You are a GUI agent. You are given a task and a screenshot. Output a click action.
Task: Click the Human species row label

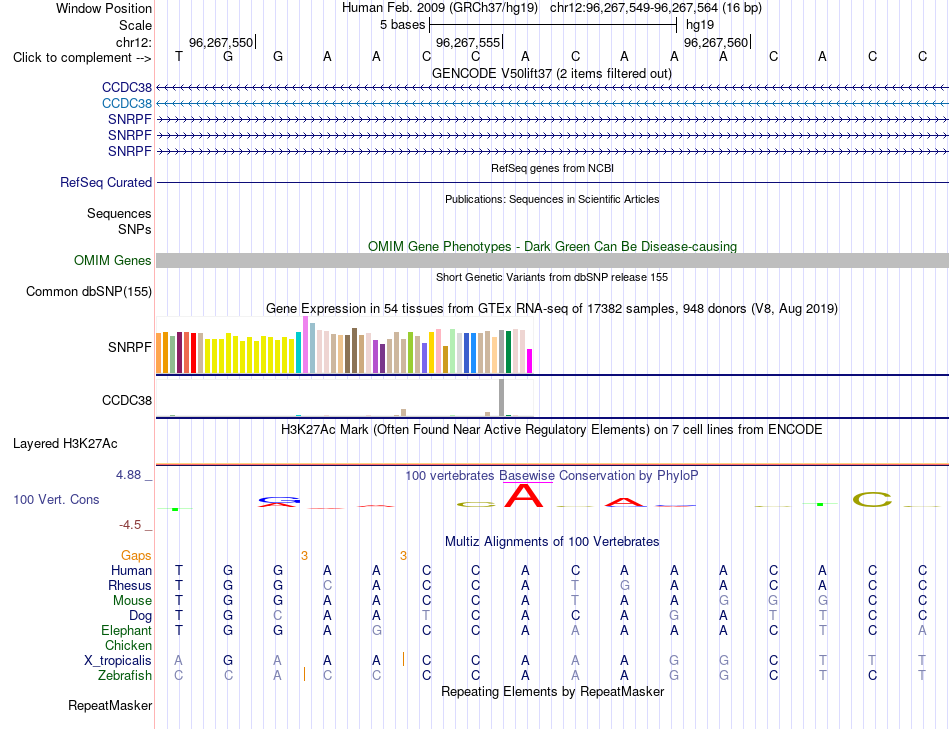pos(131,571)
